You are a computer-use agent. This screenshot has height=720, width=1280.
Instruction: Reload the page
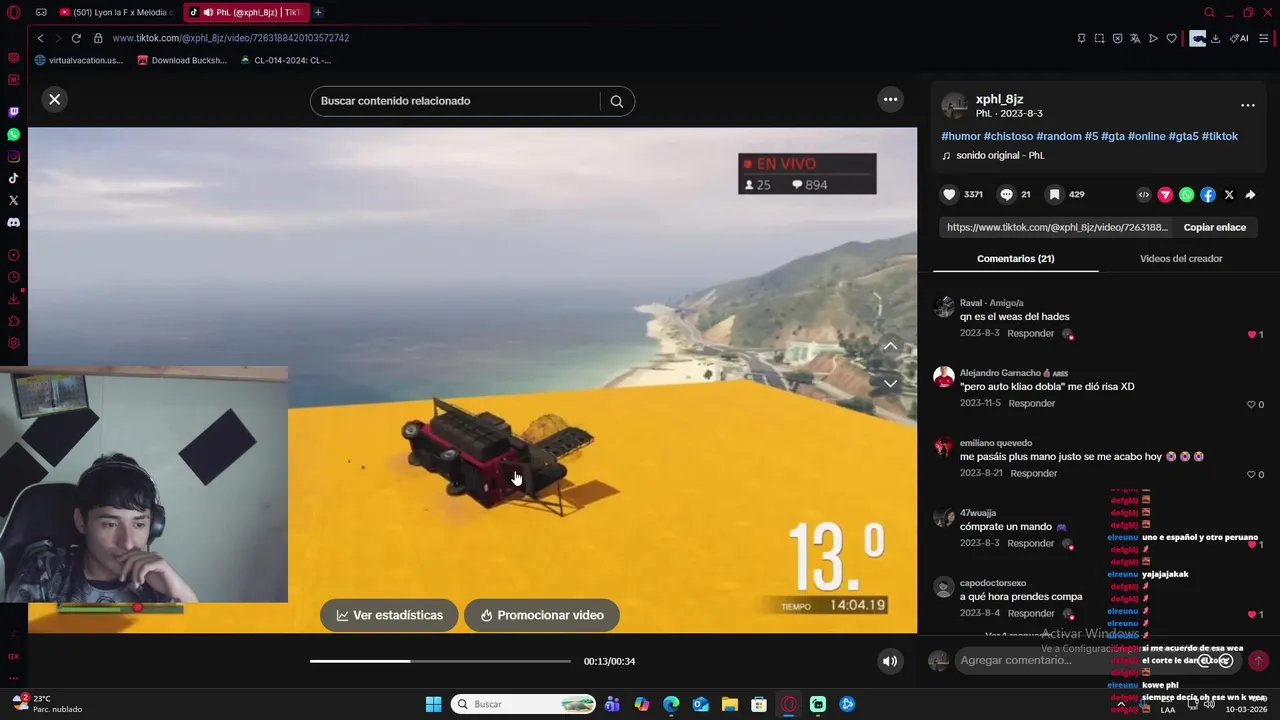click(76, 38)
